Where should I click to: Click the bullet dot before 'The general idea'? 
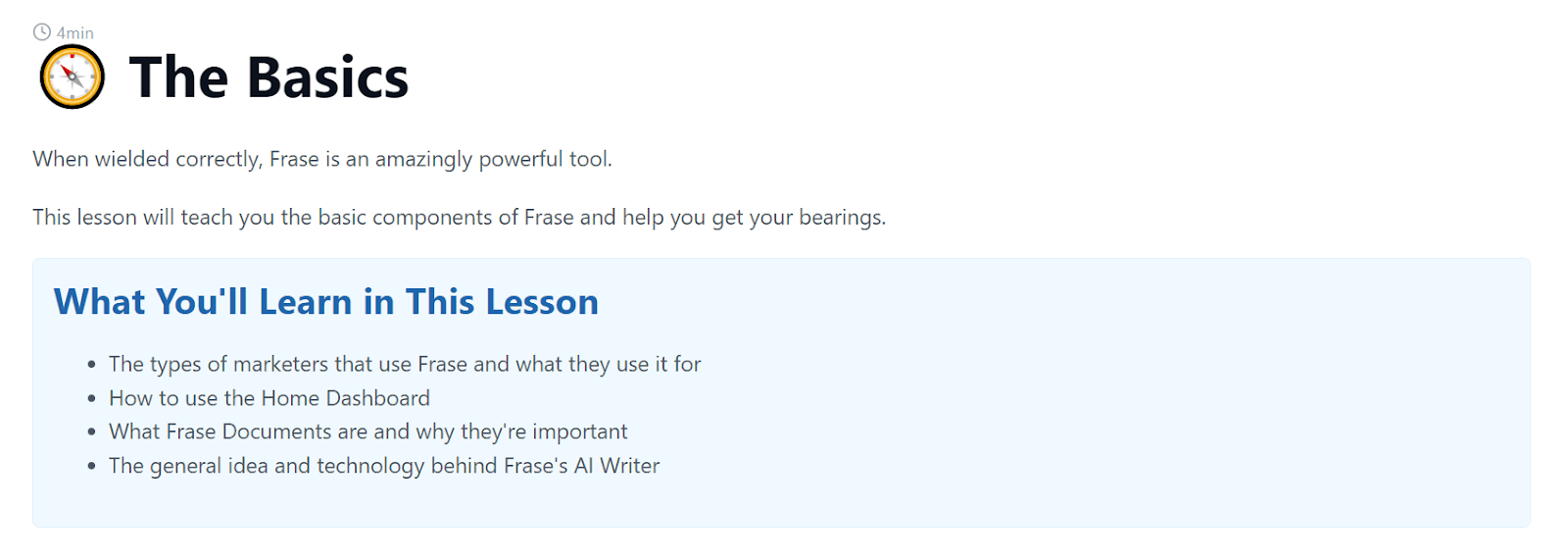pyautogui.click(x=91, y=467)
